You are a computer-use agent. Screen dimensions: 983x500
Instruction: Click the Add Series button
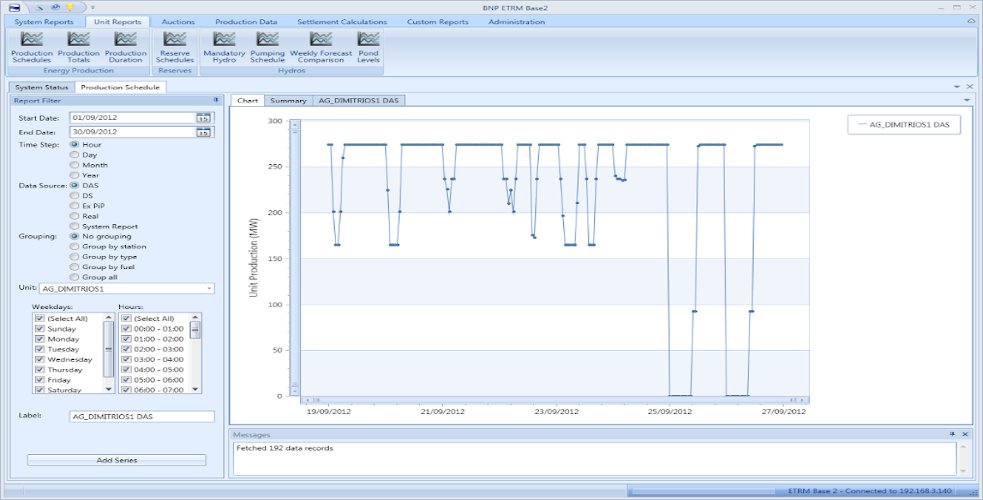point(117,460)
